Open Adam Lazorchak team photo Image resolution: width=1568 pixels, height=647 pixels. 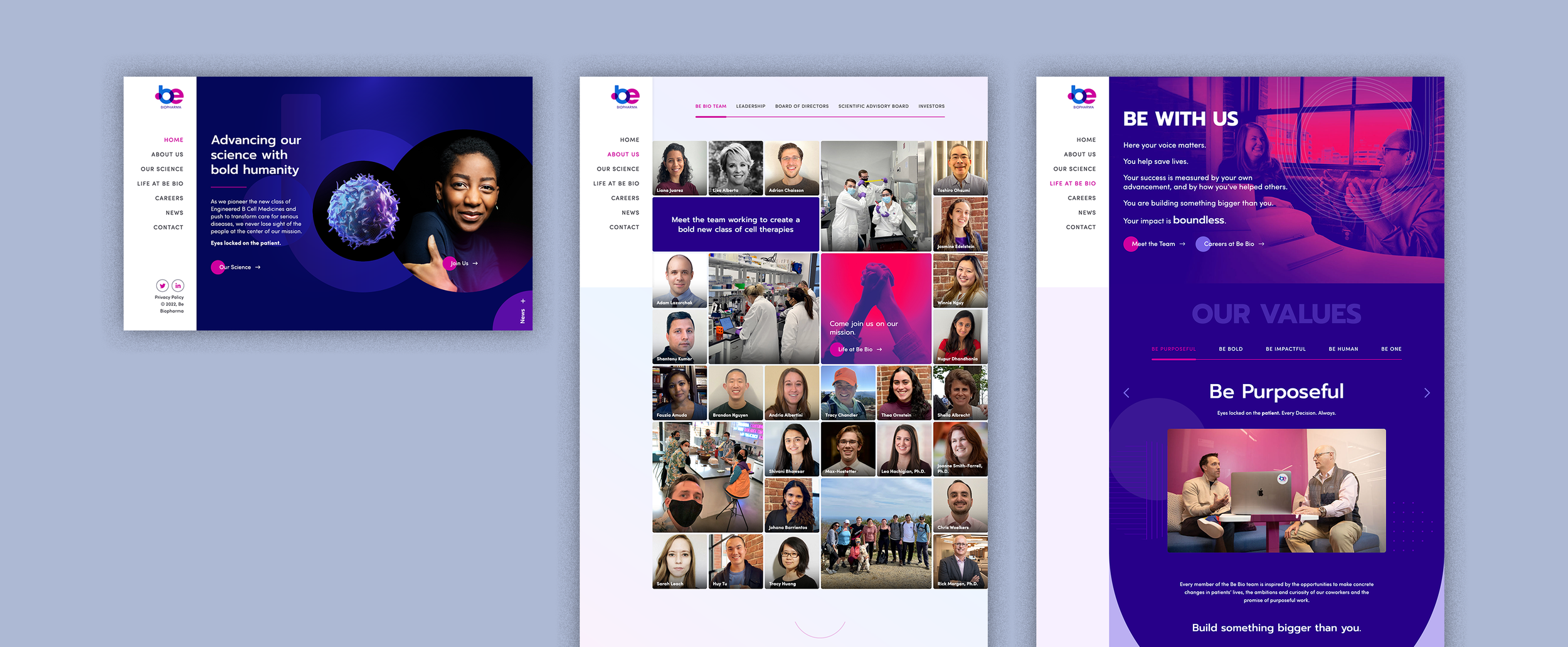[680, 281]
